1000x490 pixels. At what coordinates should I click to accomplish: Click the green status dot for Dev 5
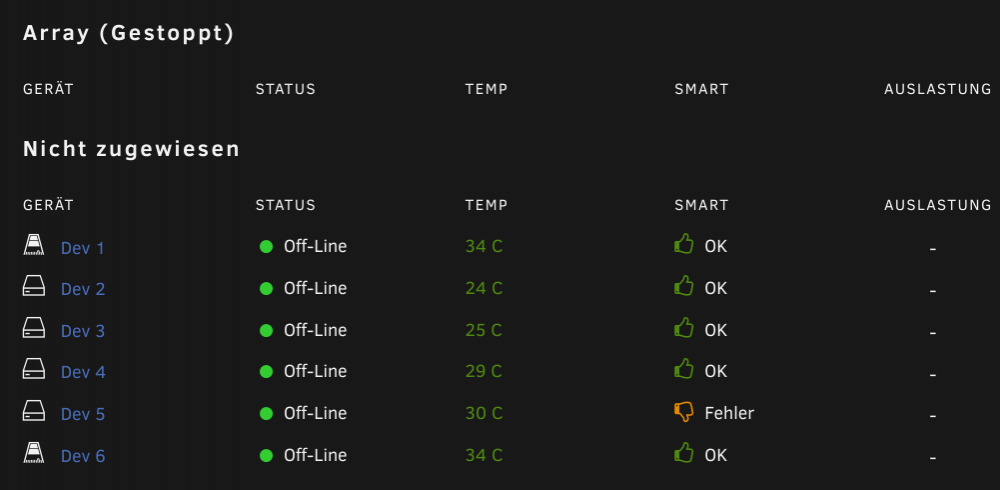point(267,413)
